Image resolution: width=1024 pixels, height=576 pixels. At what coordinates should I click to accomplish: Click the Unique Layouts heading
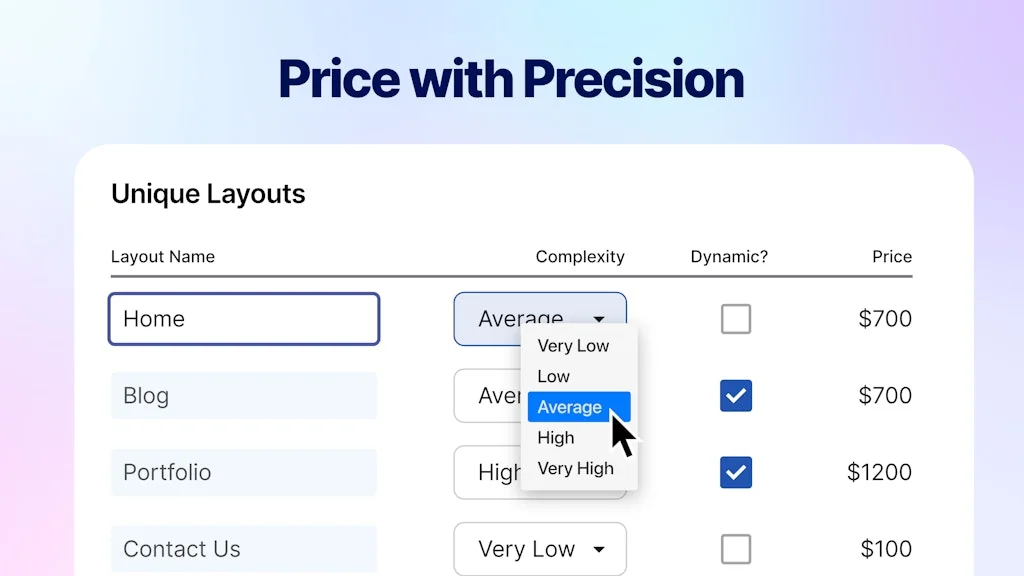coord(208,194)
